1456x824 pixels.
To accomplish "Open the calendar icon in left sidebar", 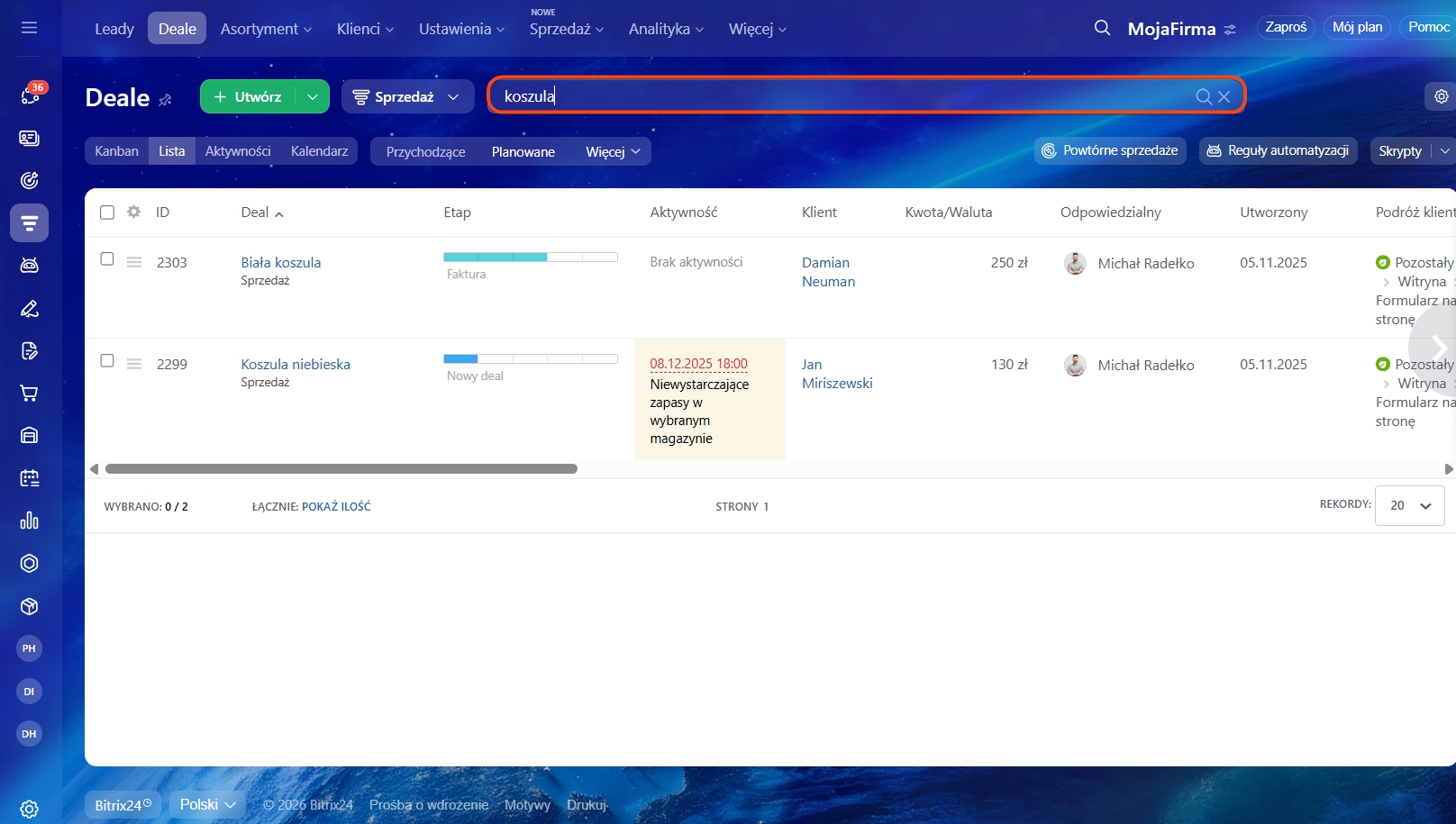I will 29,478.
